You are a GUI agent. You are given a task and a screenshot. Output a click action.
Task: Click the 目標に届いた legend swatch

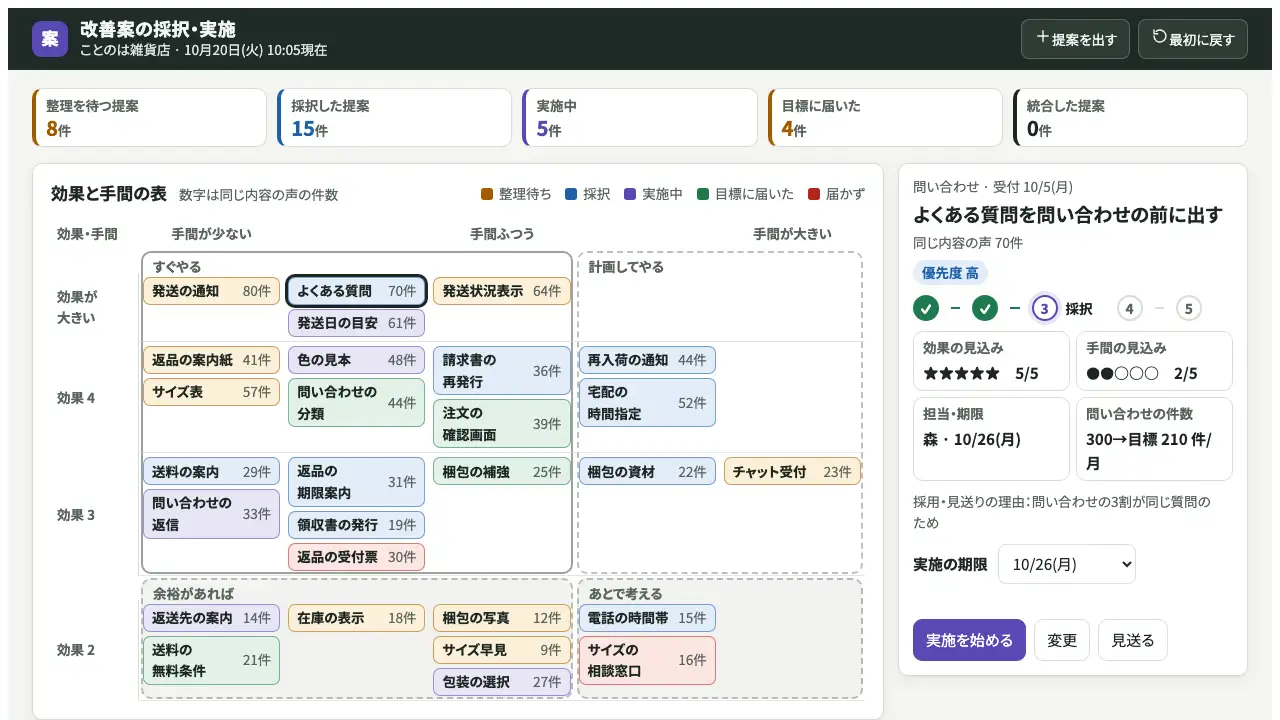(x=703, y=194)
